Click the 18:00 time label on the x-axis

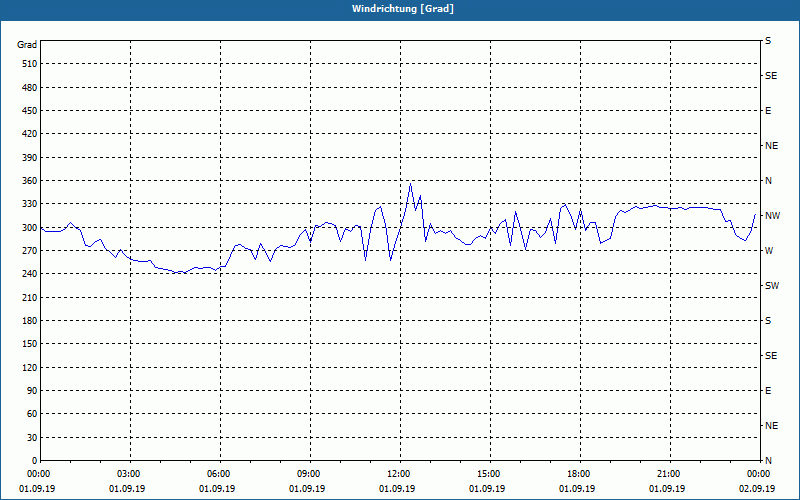click(x=579, y=474)
